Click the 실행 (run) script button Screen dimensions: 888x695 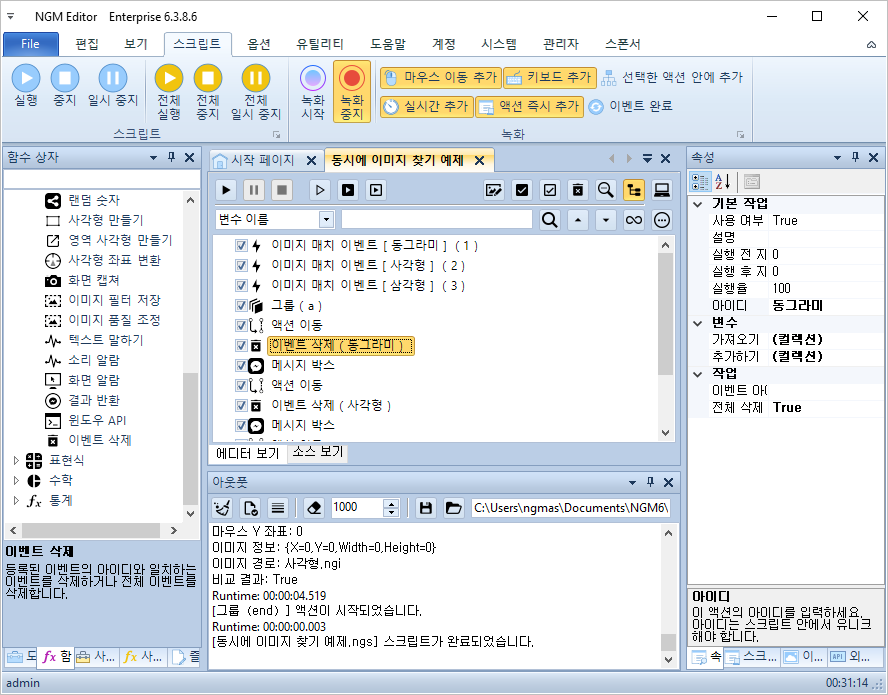pos(26,86)
